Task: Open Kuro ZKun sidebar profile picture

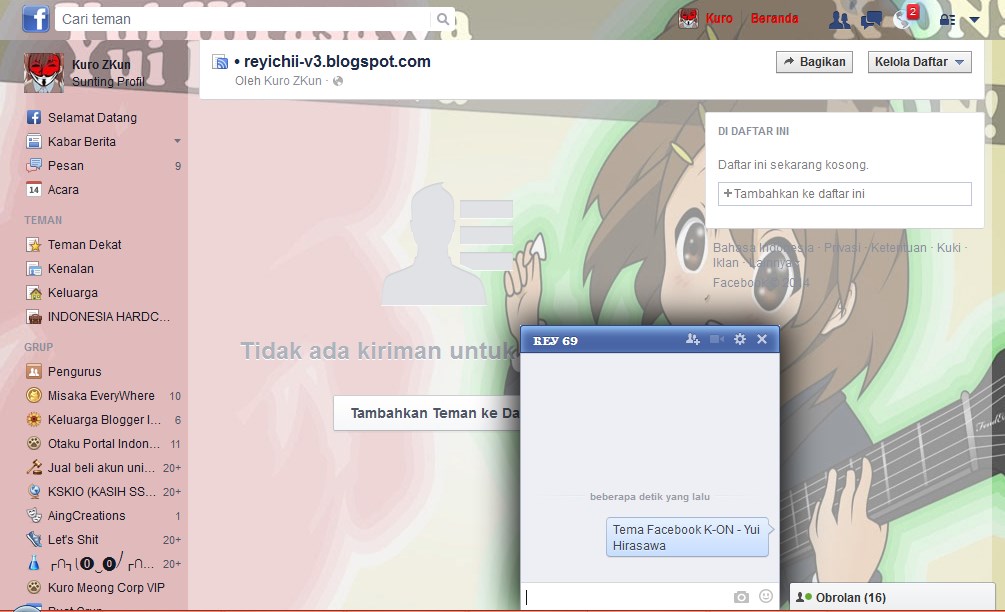Action: (44, 73)
